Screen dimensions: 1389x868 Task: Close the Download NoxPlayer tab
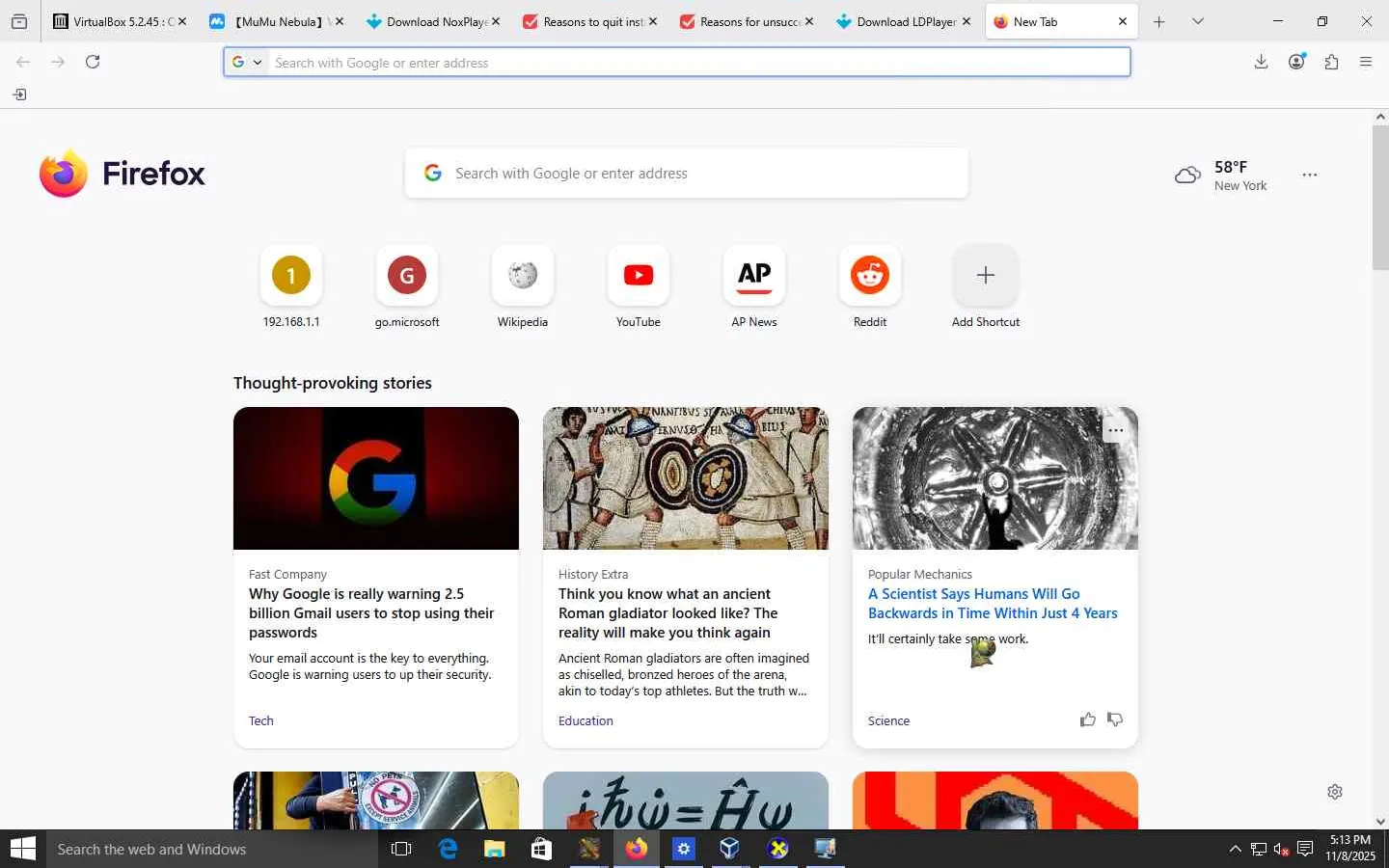[x=496, y=21]
